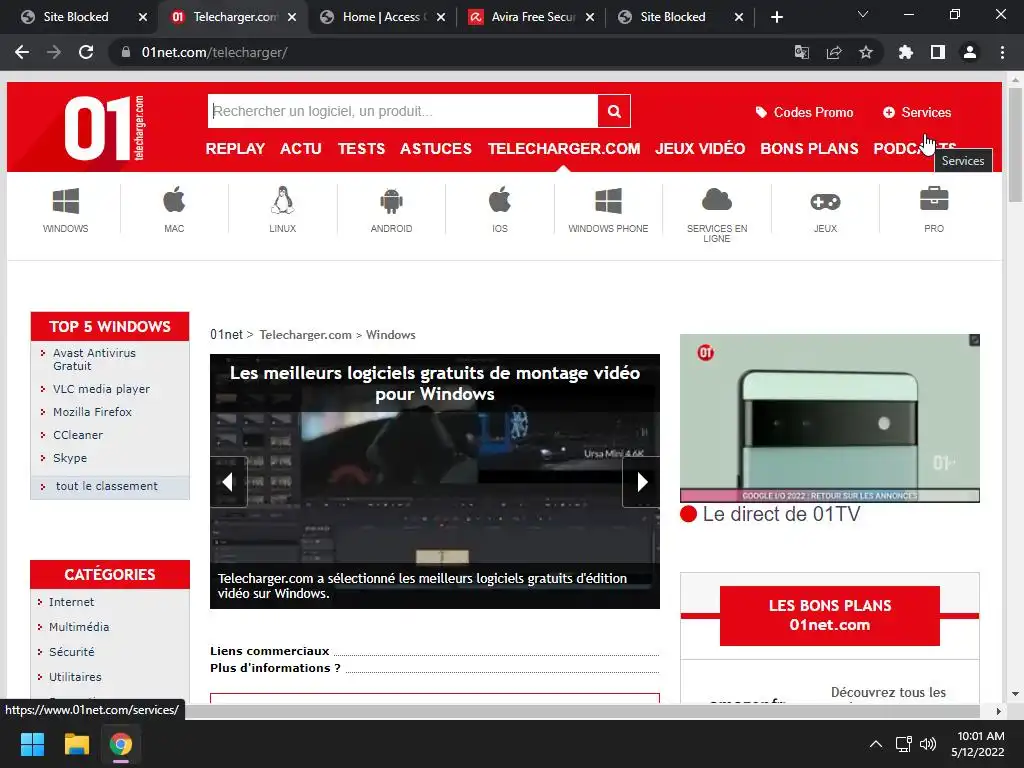Click the Telecharger.com breadcrumb link
Viewport: 1024px width, 768px height.
(306, 335)
